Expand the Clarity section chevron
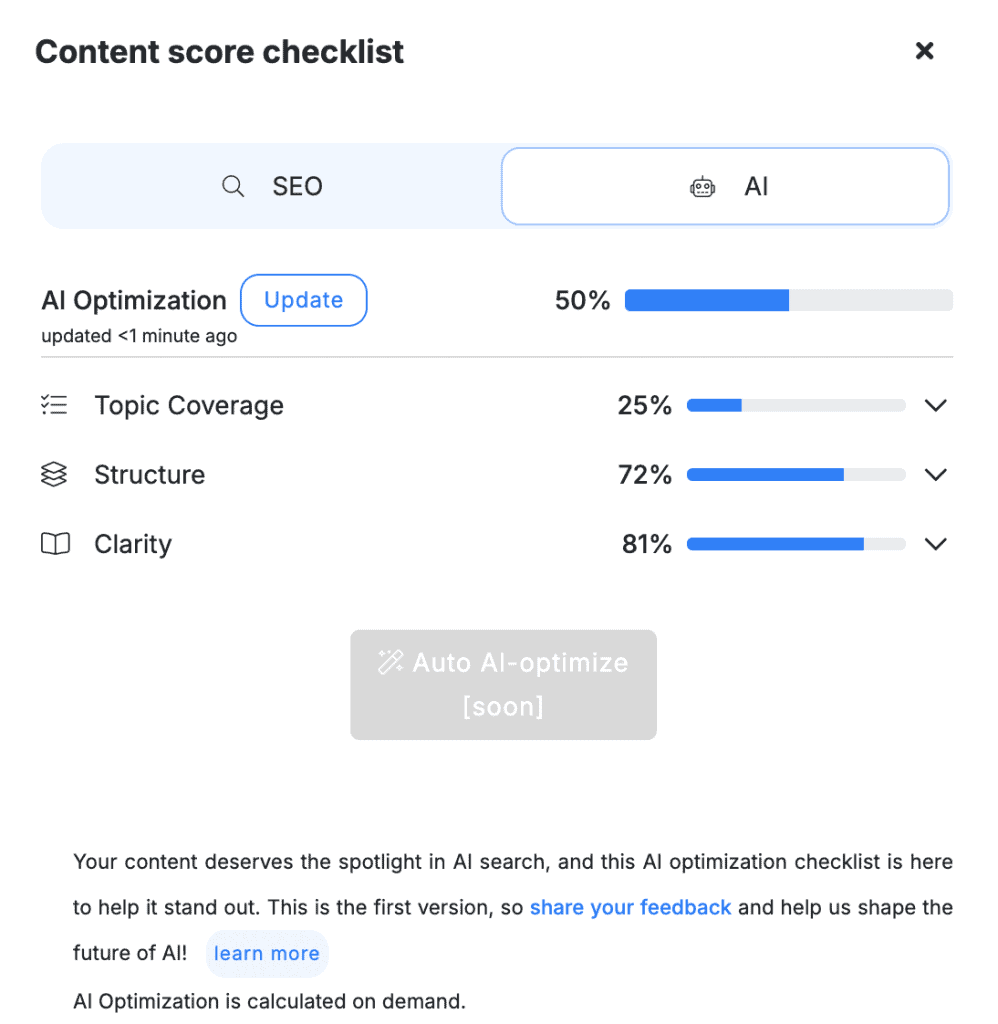 (x=935, y=544)
